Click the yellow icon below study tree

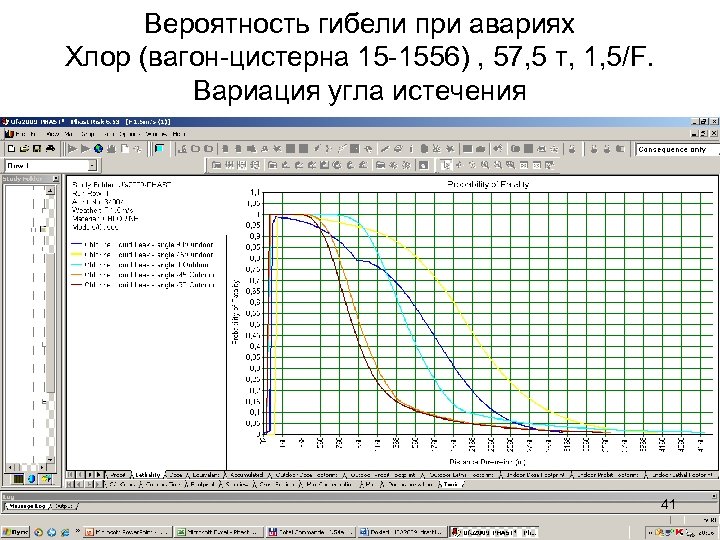point(46,479)
